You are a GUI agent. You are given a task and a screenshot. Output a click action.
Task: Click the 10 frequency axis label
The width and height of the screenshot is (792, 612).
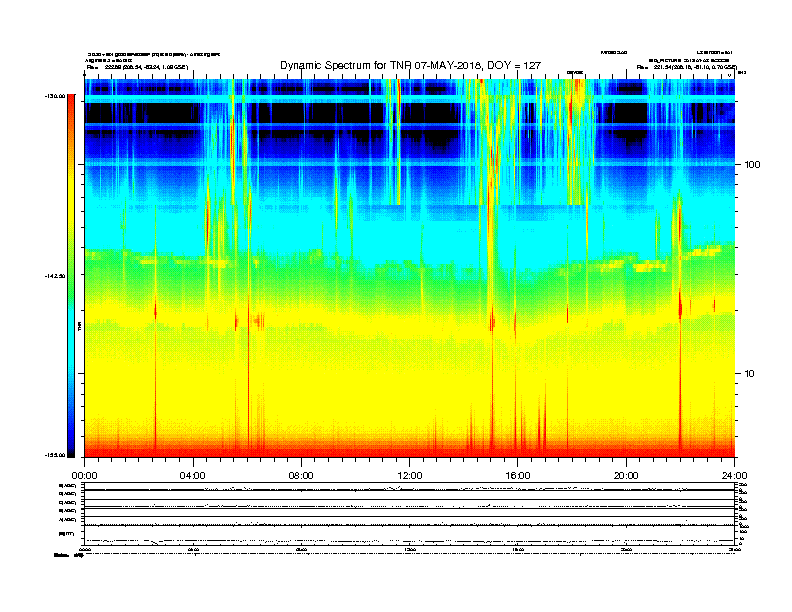[750, 374]
